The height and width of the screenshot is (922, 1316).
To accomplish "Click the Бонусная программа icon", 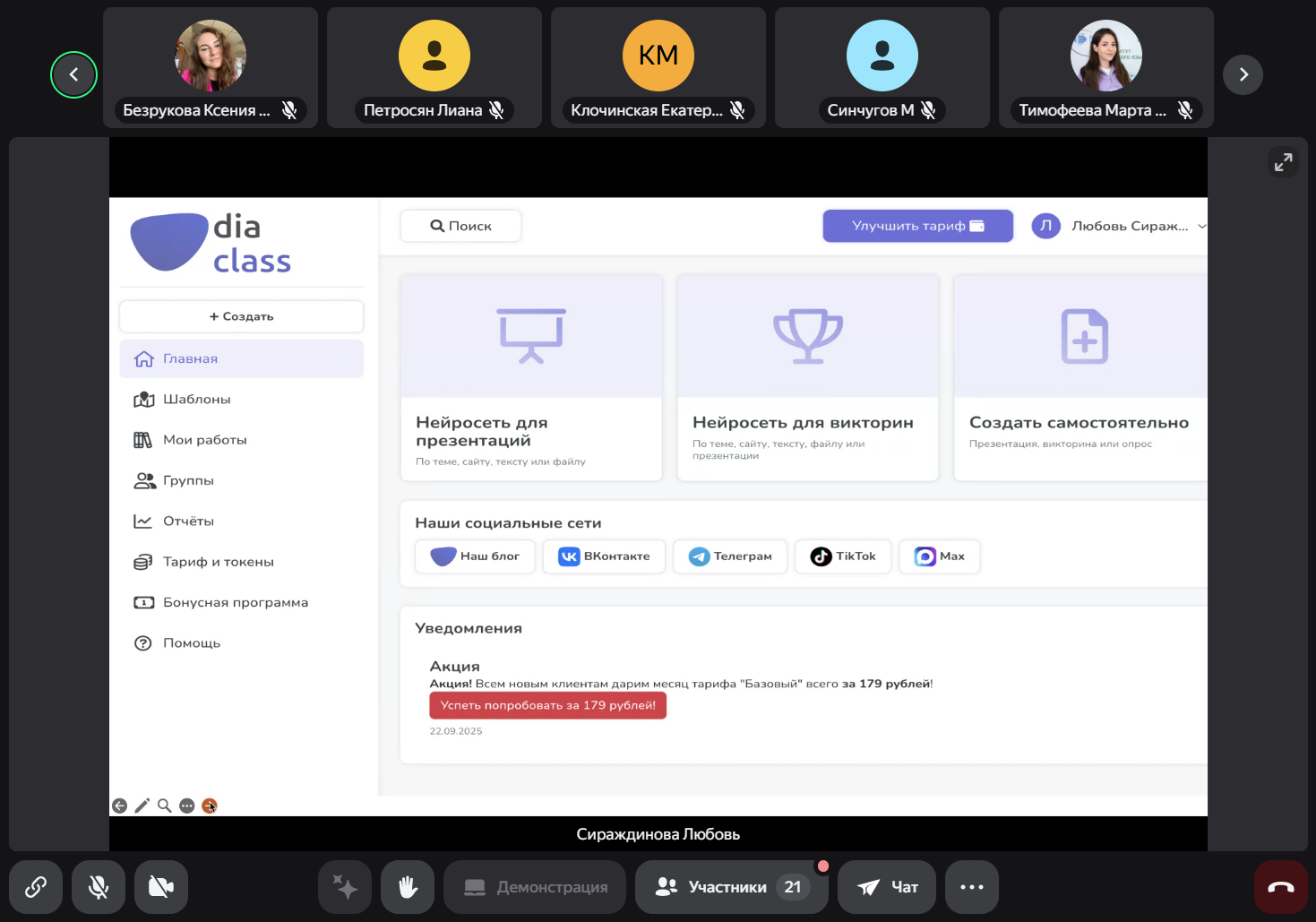I will (x=143, y=603).
